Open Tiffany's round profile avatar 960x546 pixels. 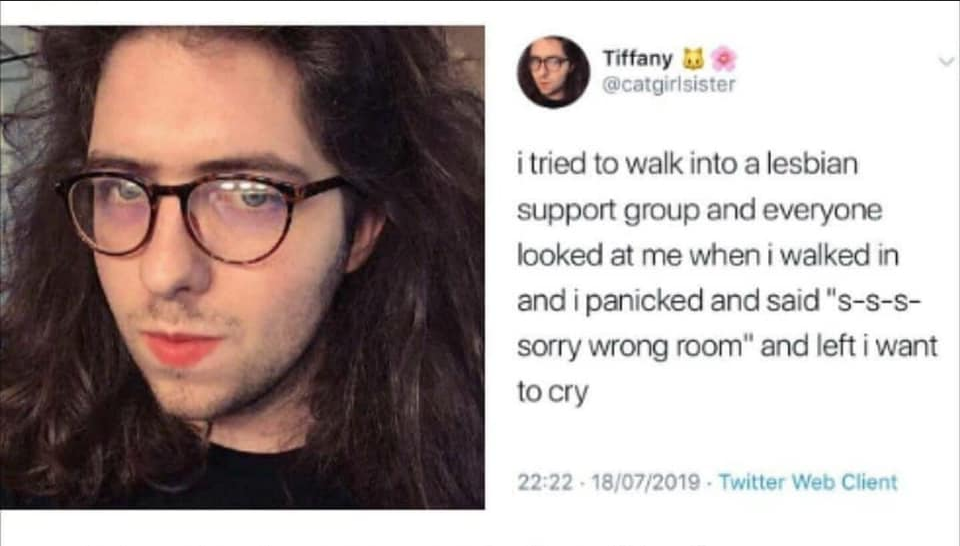coord(553,72)
